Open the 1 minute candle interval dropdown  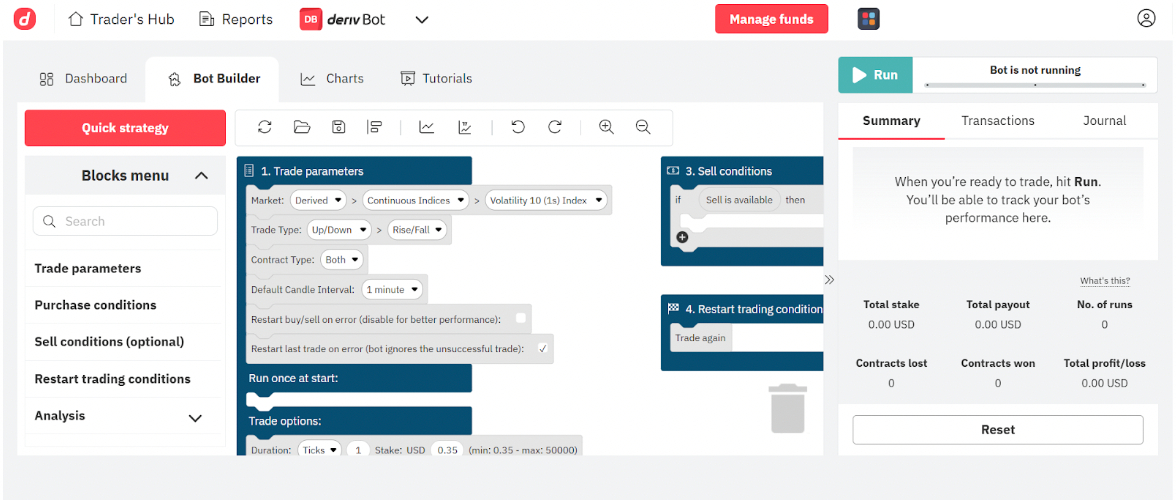point(392,289)
